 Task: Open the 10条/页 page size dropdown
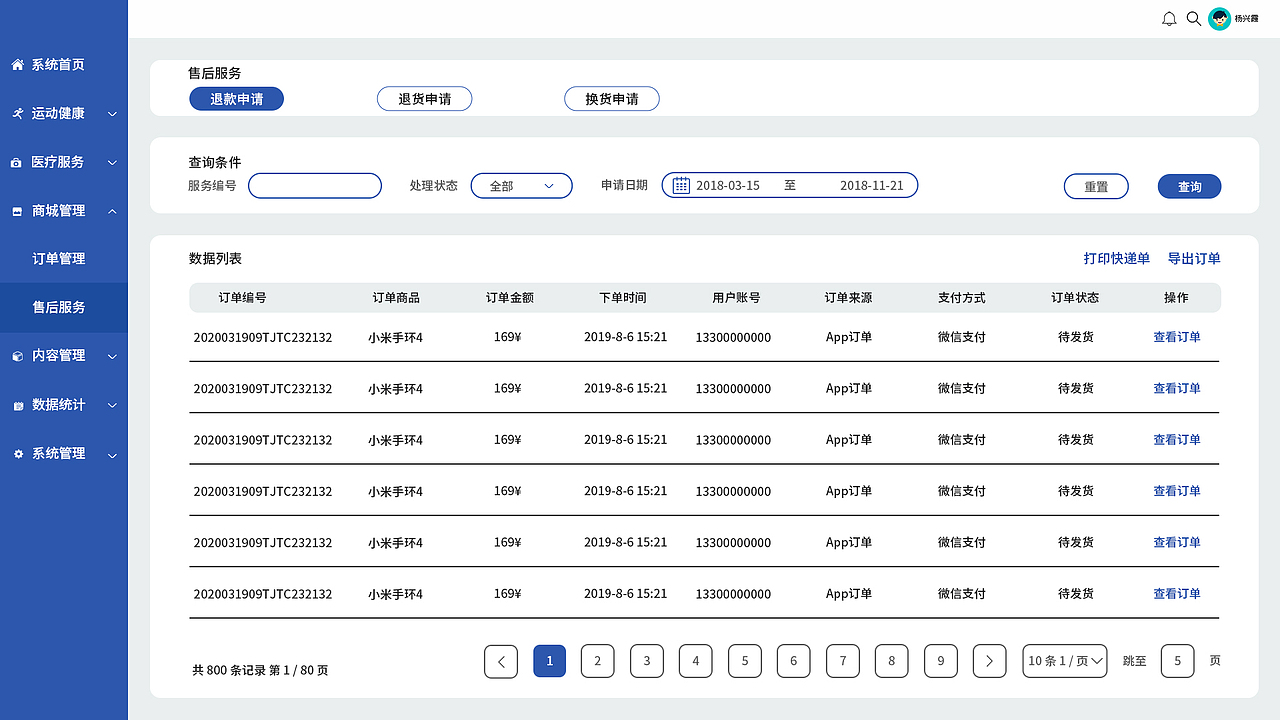(1064, 661)
